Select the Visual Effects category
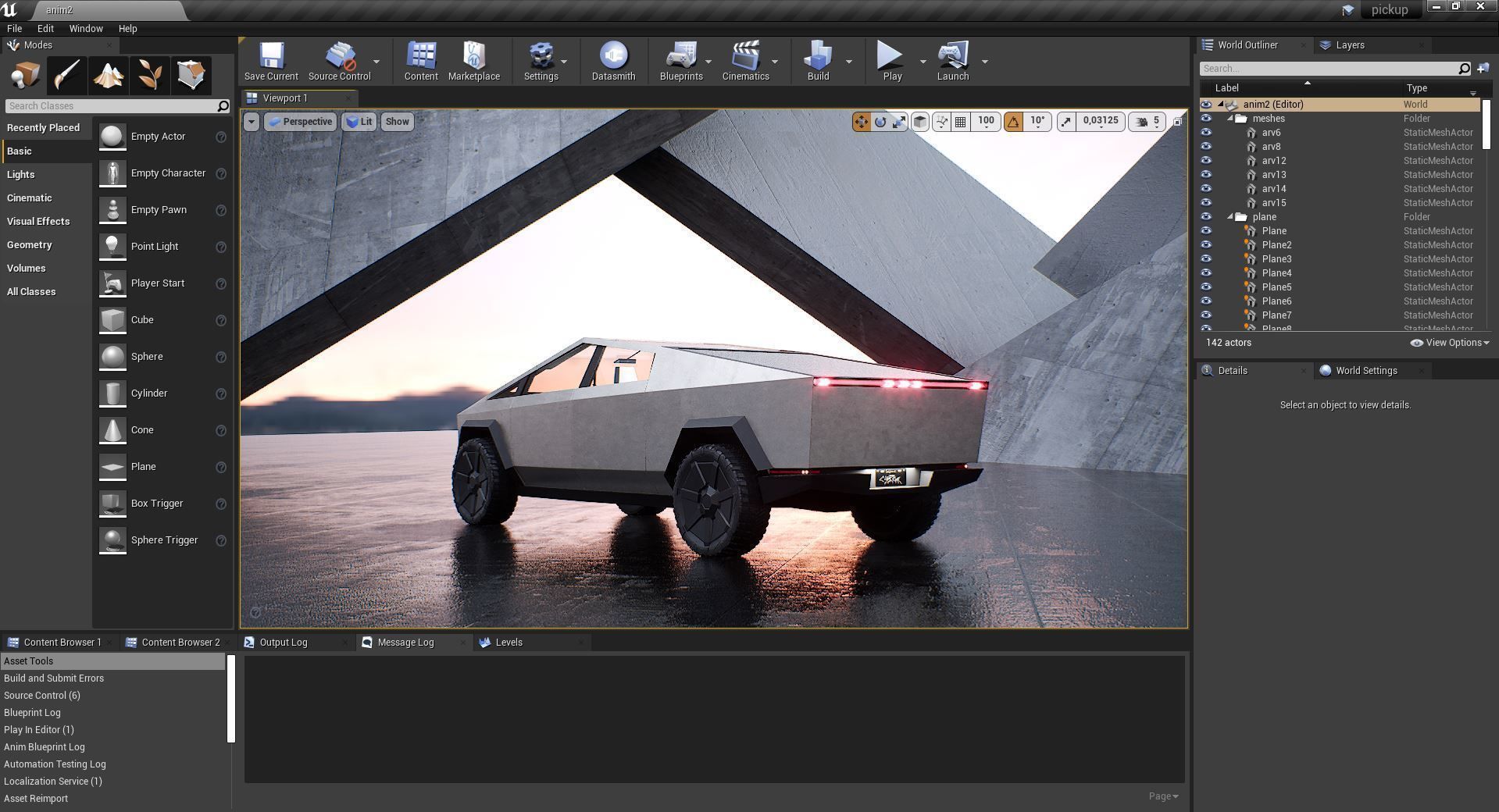 click(x=38, y=222)
